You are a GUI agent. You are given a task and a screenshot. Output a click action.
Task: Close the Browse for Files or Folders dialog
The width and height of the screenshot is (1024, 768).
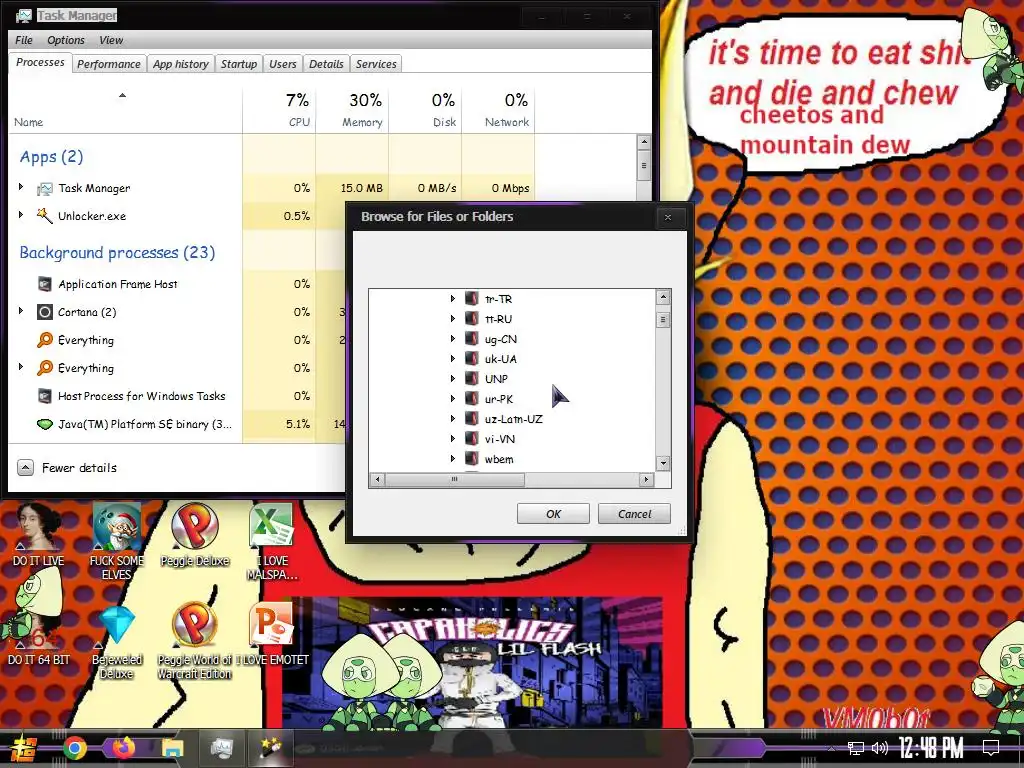coord(667,217)
